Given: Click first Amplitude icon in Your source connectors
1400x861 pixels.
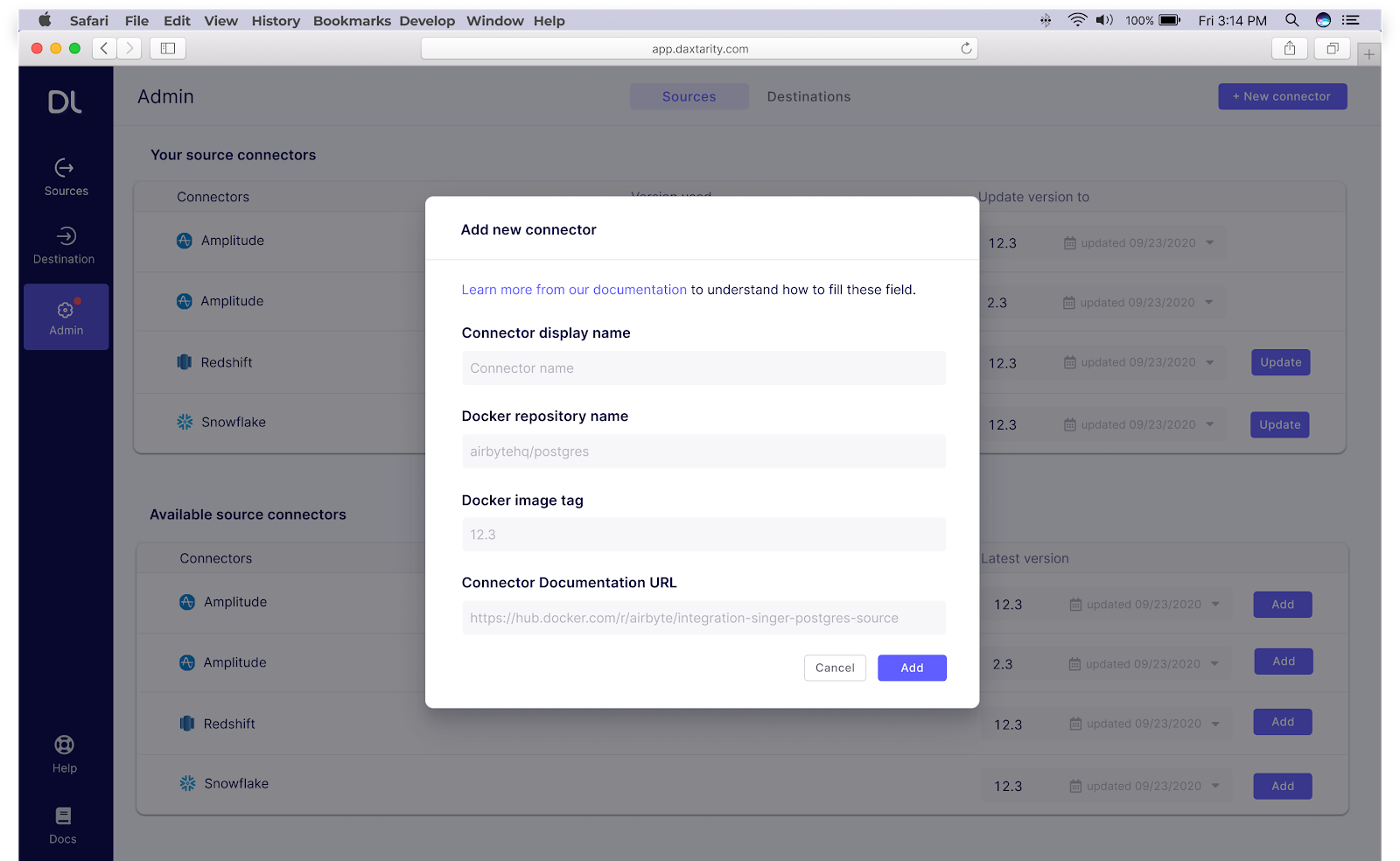Looking at the screenshot, I should coord(185,241).
